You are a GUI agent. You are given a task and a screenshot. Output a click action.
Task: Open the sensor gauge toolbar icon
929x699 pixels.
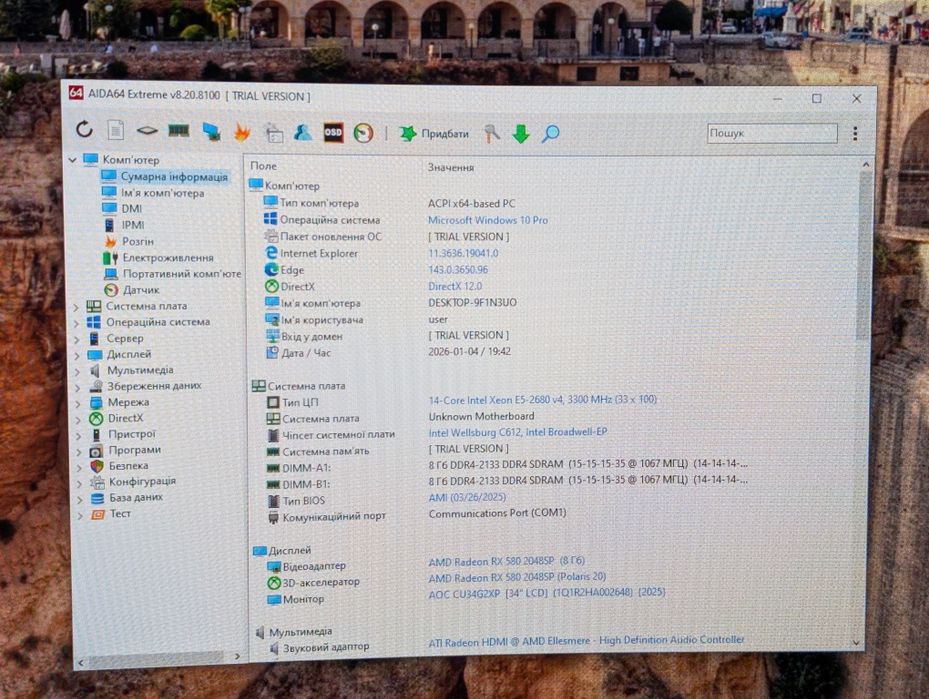point(363,133)
